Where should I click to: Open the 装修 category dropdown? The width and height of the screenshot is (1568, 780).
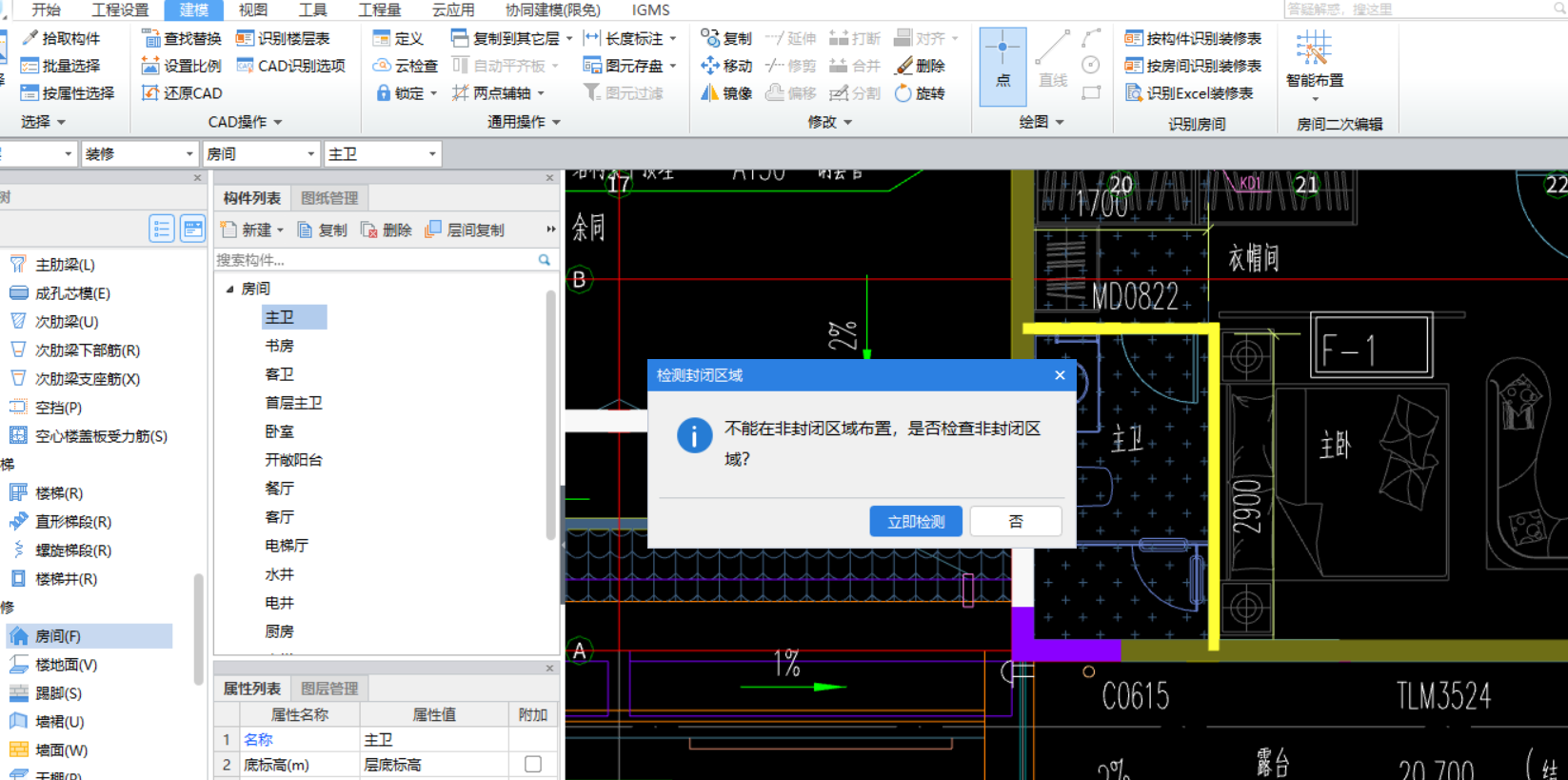pos(189,154)
